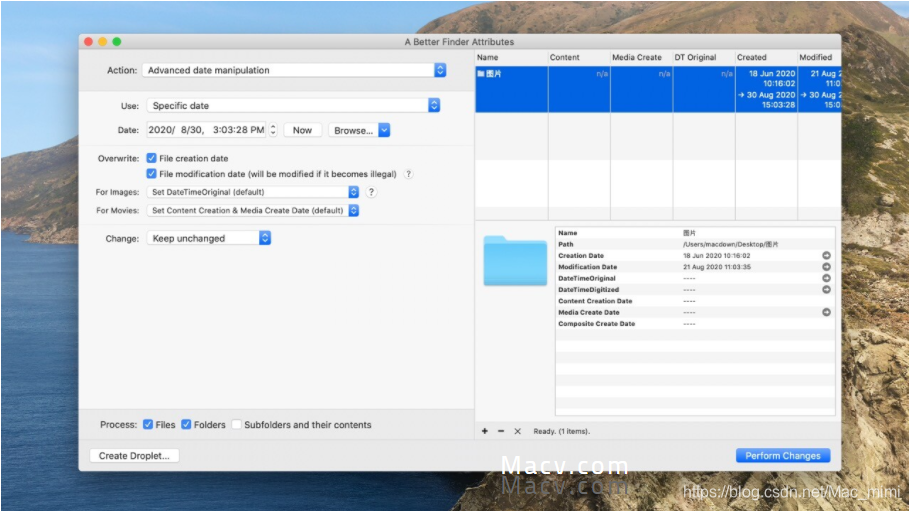Viewport: 910px width, 511px height.
Task: Minimize the window with yellow button
Action: pos(103,42)
